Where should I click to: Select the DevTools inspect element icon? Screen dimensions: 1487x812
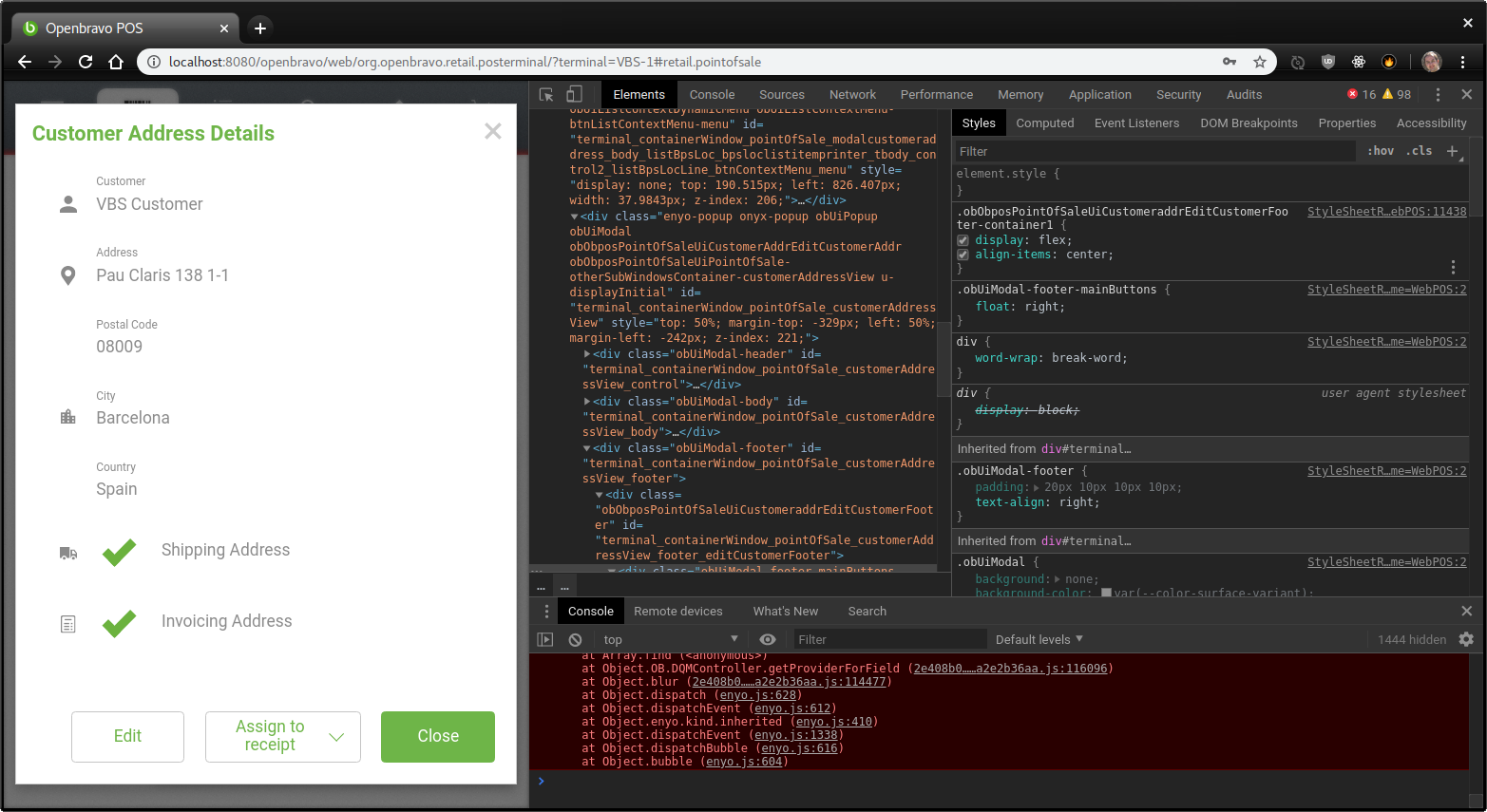(x=546, y=94)
